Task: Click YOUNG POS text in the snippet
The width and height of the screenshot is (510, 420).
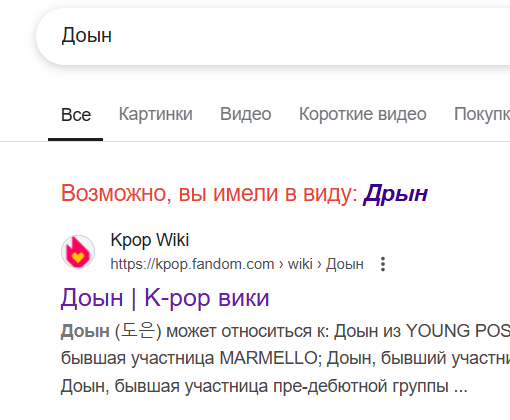Action: [458, 331]
